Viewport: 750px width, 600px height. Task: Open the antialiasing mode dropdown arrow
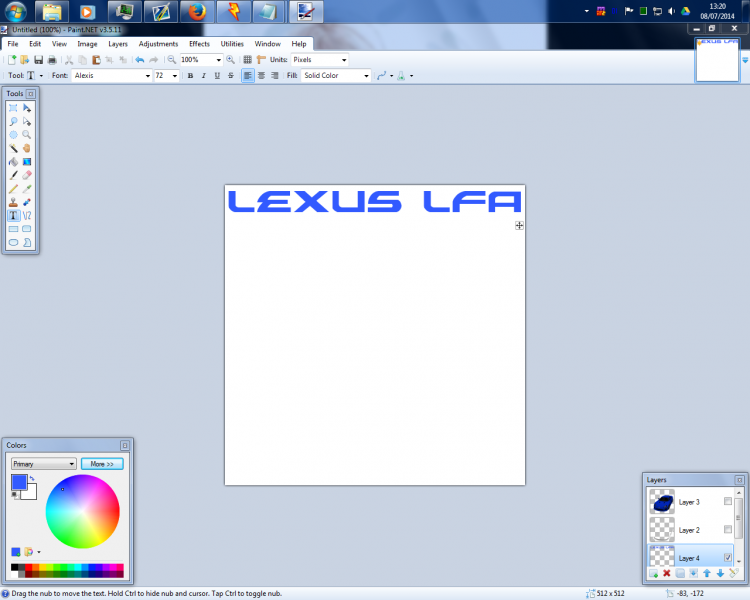(391, 76)
